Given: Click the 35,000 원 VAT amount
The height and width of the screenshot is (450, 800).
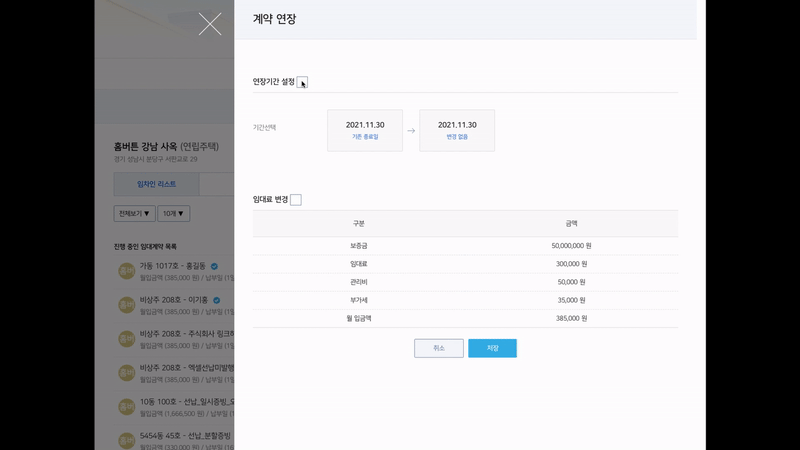Looking at the screenshot, I should (x=571, y=300).
